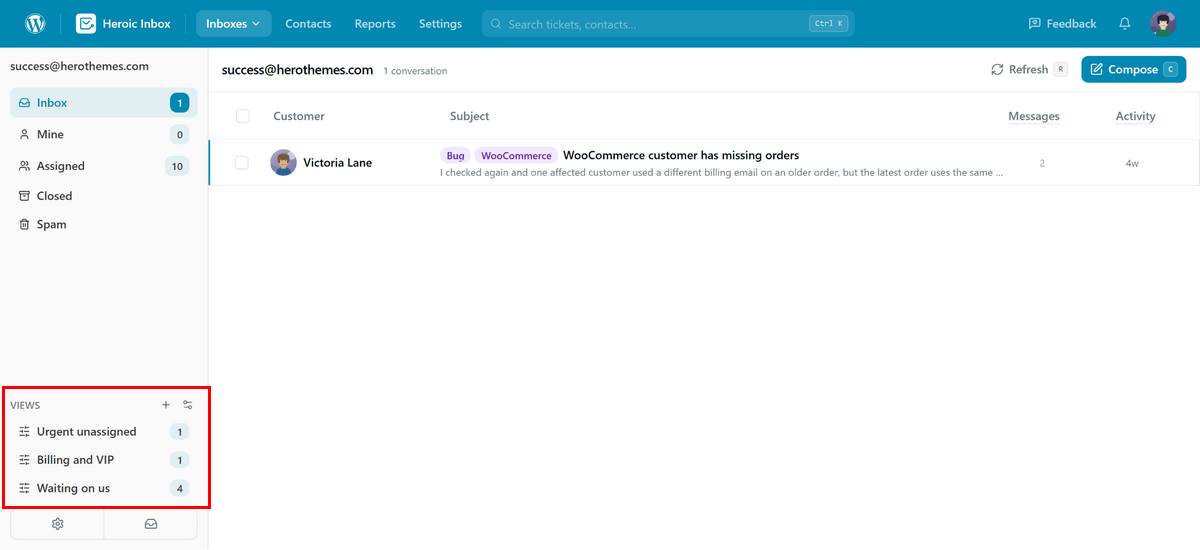Image resolution: width=1200 pixels, height=550 pixels.
Task: Open the Settings menu item
Action: pyautogui.click(x=440, y=23)
